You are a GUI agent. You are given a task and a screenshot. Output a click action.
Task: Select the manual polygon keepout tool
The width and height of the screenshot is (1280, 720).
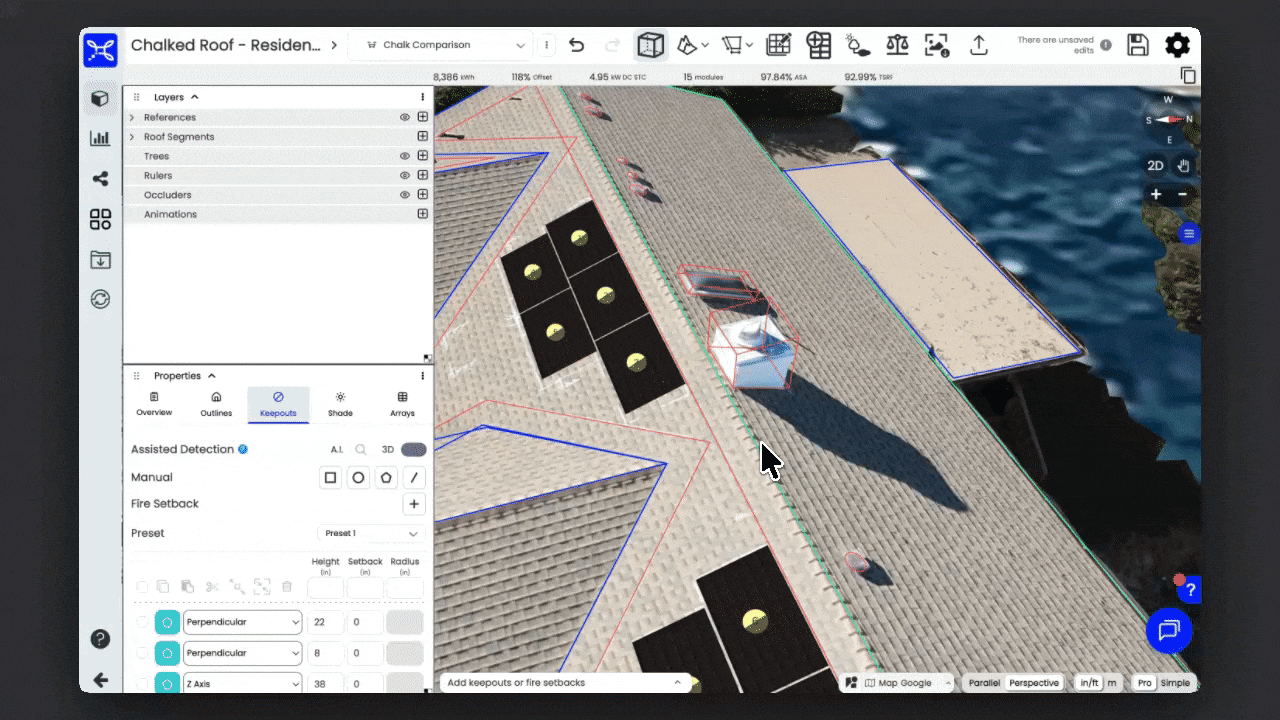click(x=386, y=478)
